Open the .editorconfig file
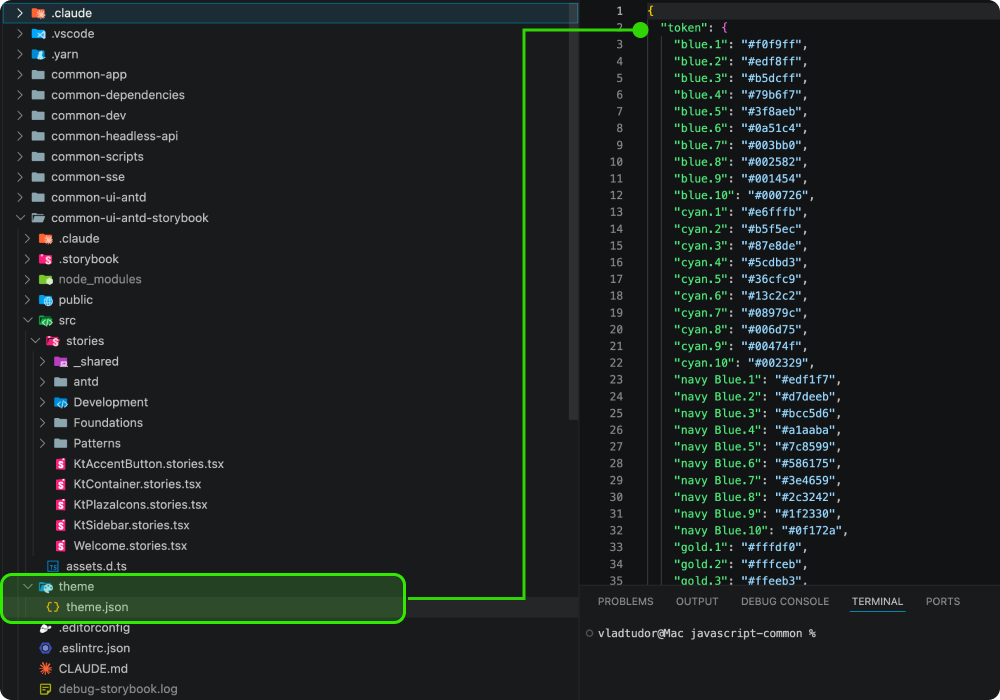Viewport: 1000px width, 700px height. pos(94,628)
